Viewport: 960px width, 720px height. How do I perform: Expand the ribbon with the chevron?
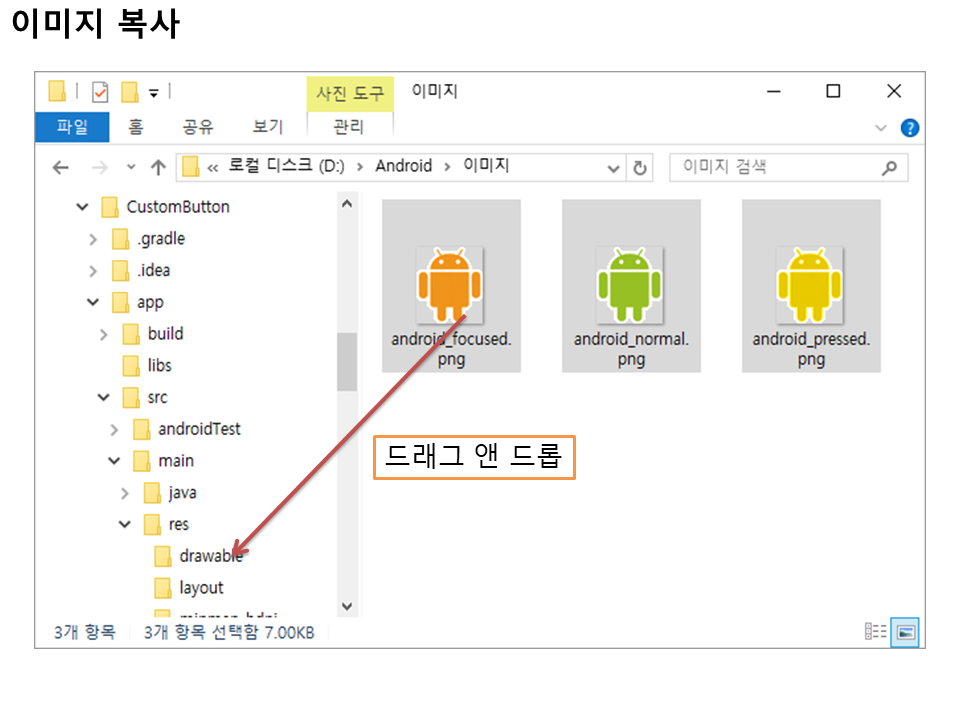[881, 128]
